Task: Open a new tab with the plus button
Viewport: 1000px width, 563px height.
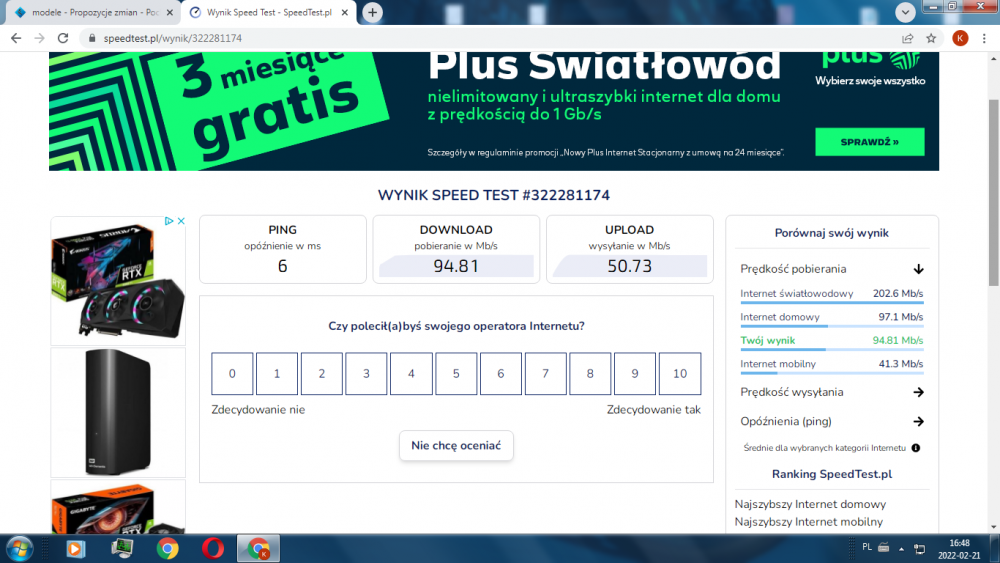Action: tap(373, 12)
